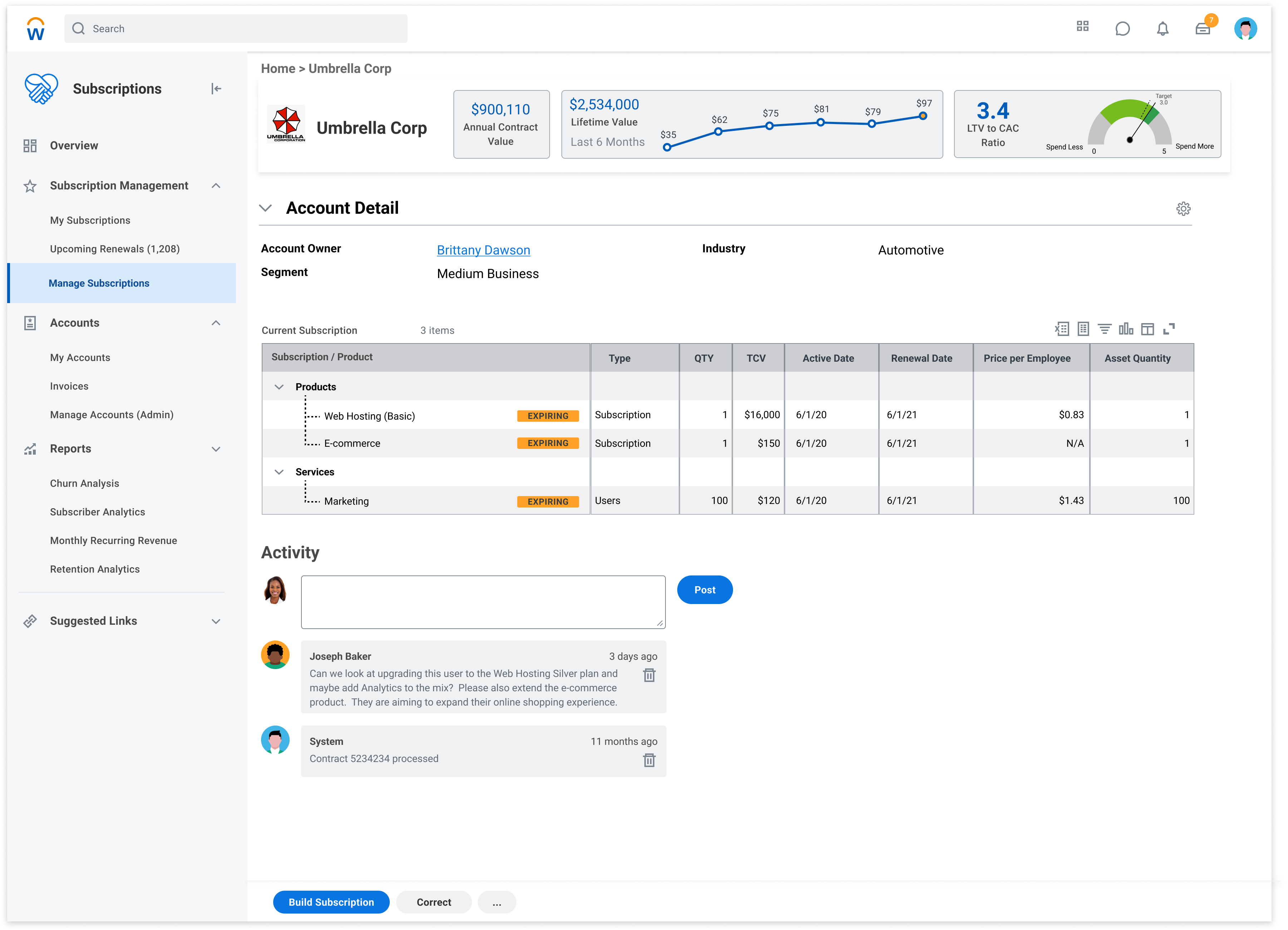1288x930 pixels.
Task: Collapse the Services group row
Action: (279, 473)
